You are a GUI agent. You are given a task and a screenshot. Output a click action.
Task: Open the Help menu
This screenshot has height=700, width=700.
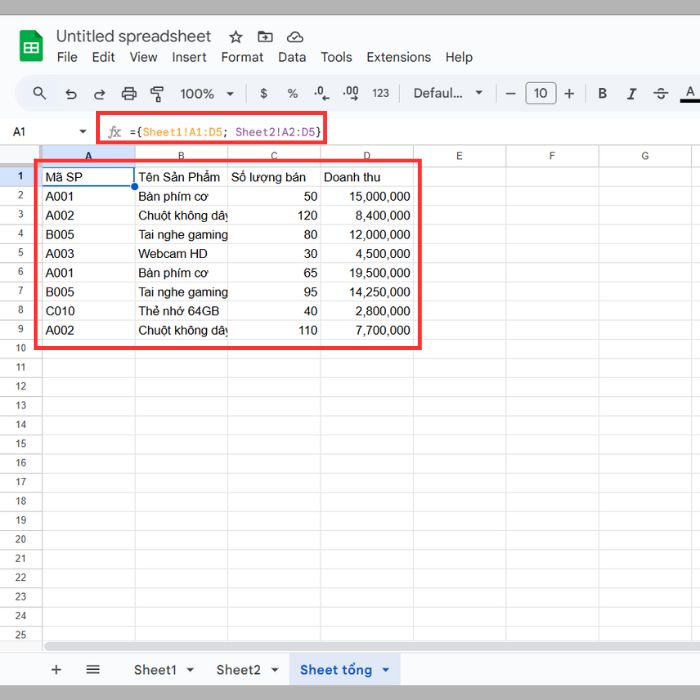click(459, 57)
